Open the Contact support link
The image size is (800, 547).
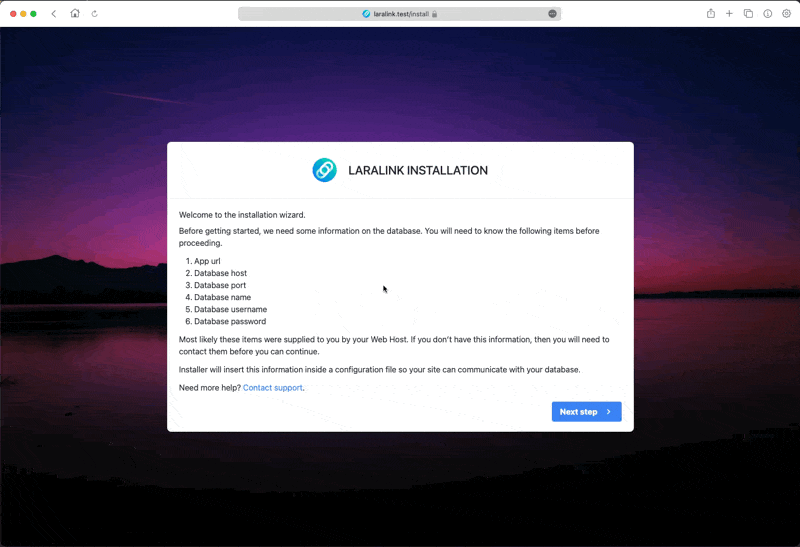pyautogui.click(x=272, y=387)
